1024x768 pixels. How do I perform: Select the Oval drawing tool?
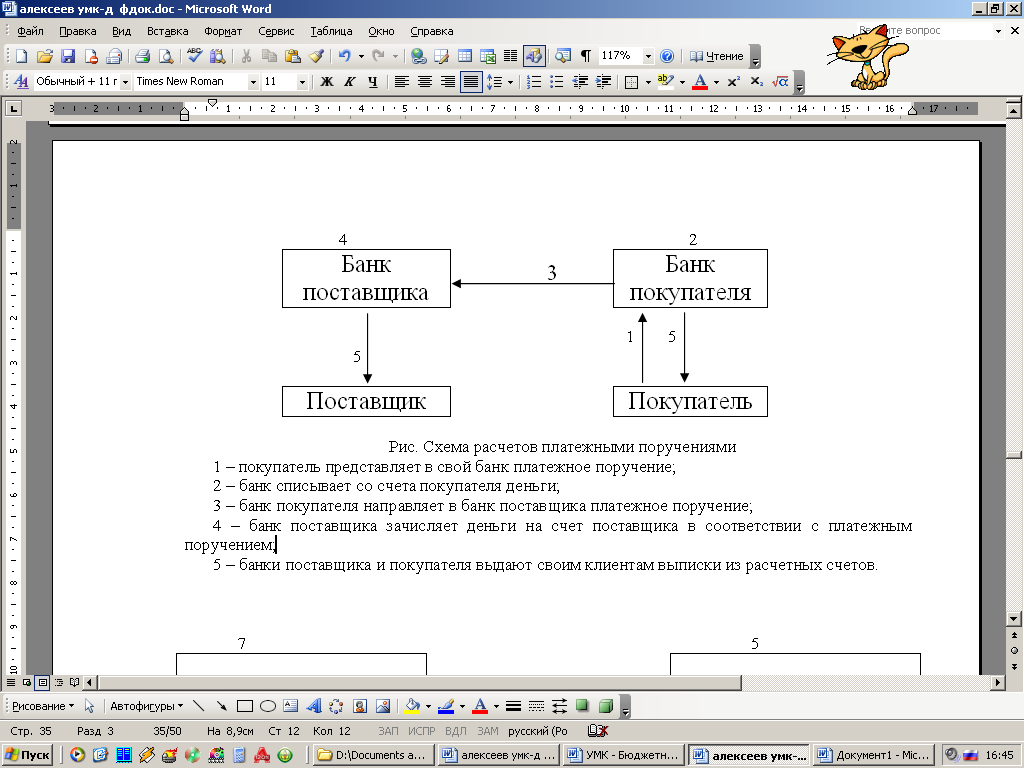(268, 706)
